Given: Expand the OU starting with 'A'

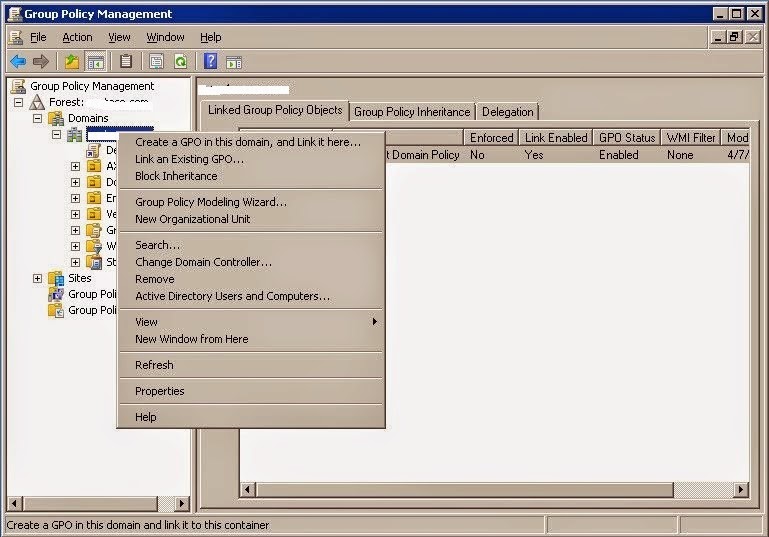Looking at the screenshot, I should (76, 166).
